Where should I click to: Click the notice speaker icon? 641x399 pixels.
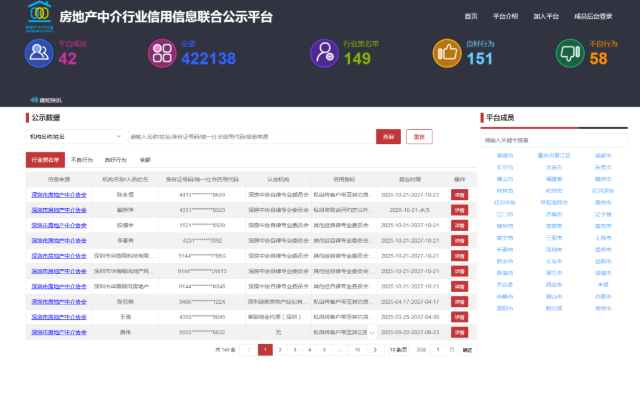pyautogui.click(x=34, y=100)
